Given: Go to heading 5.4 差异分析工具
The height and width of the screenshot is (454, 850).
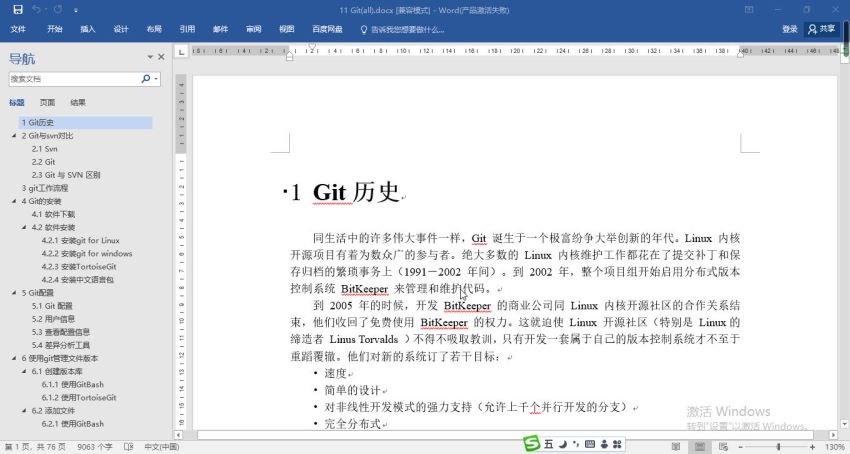Looking at the screenshot, I should (61, 345).
